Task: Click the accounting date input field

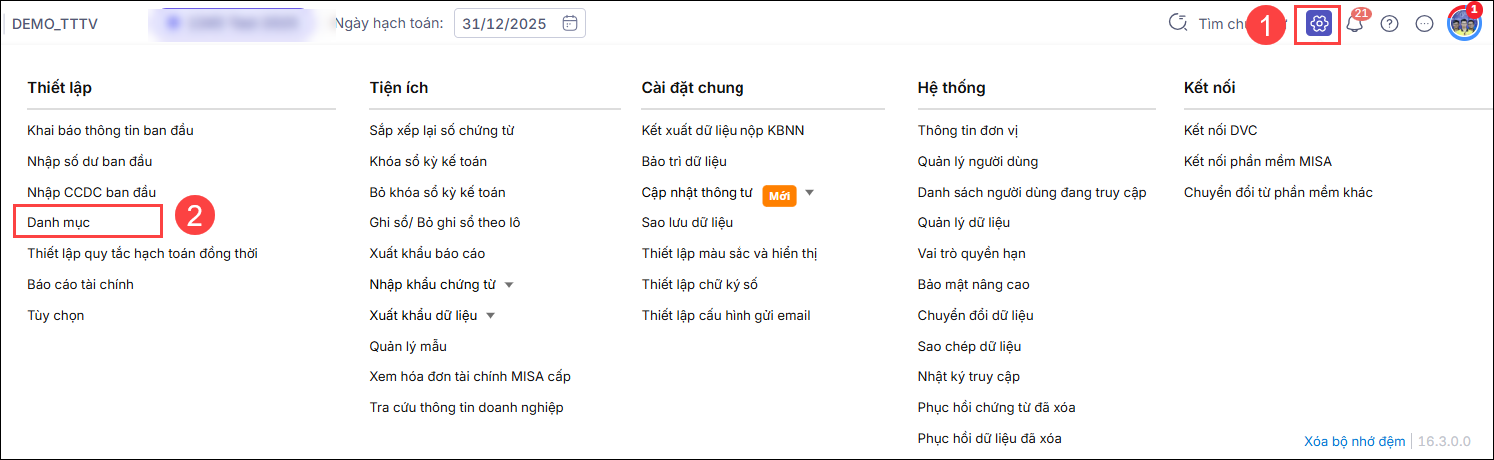Action: 505,24
